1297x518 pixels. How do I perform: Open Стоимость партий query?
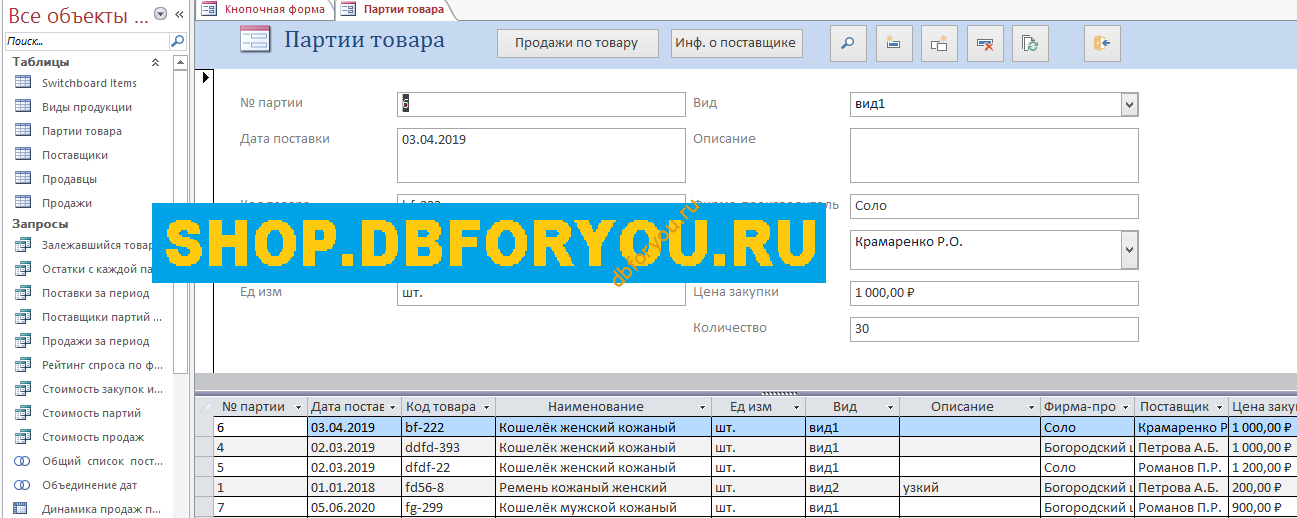click(x=91, y=413)
